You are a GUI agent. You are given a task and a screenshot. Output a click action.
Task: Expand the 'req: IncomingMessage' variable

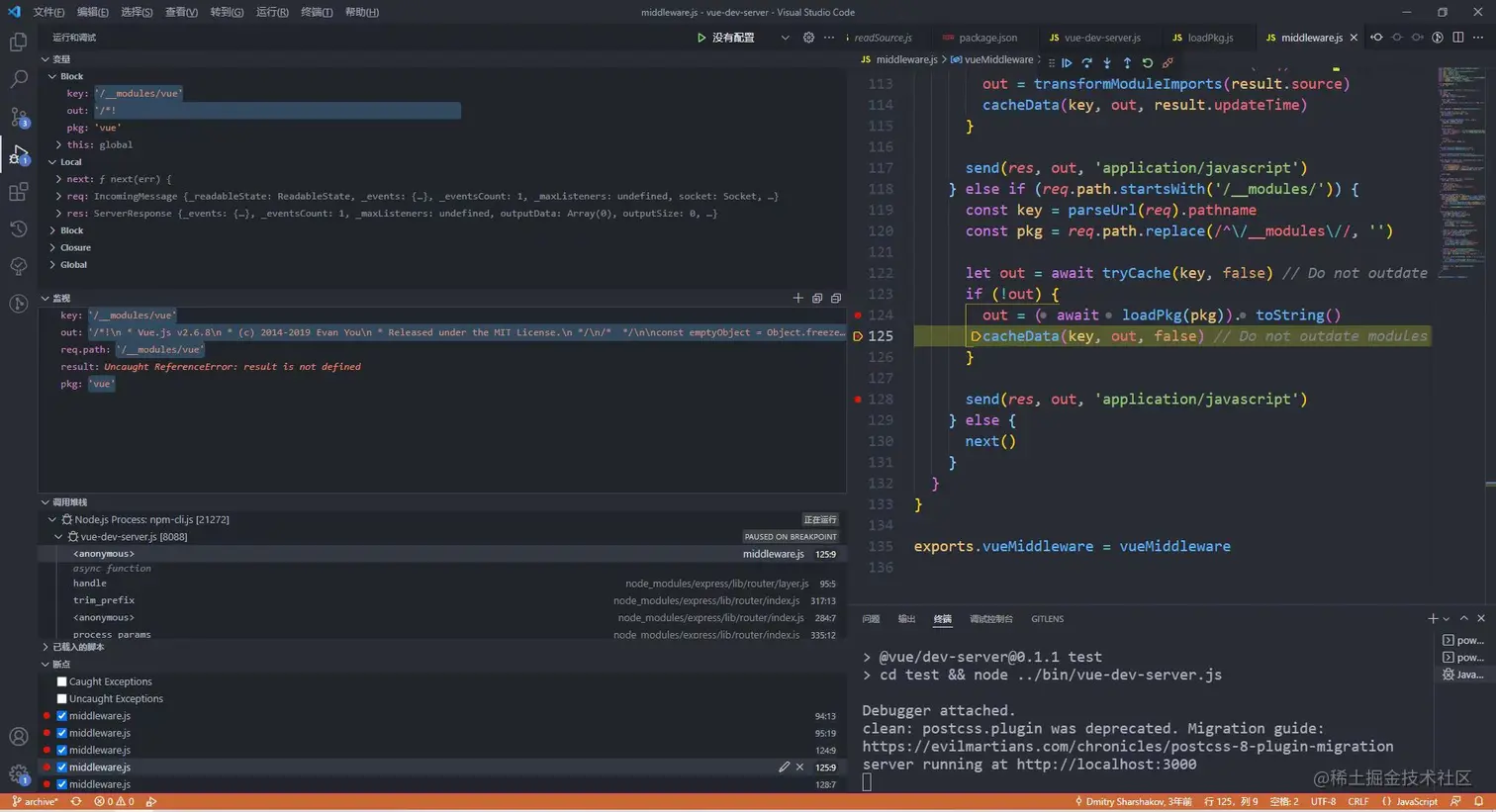point(58,196)
